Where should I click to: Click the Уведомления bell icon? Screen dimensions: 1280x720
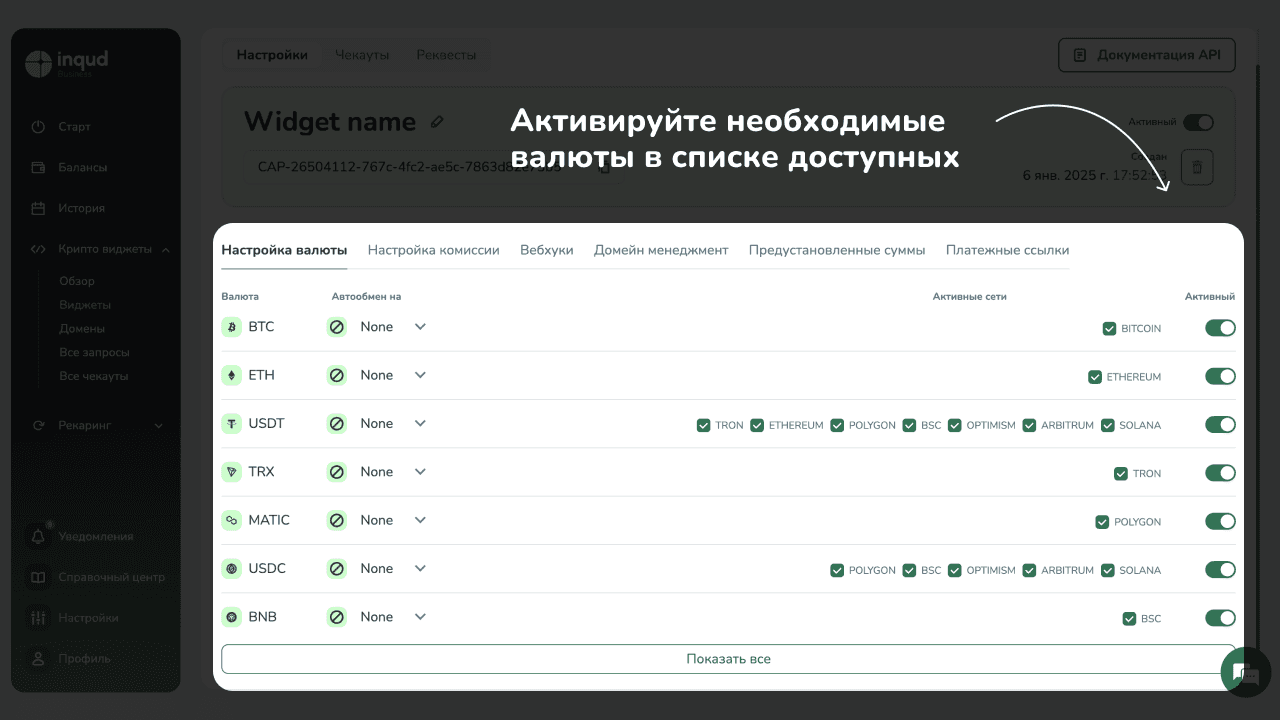coord(38,536)
